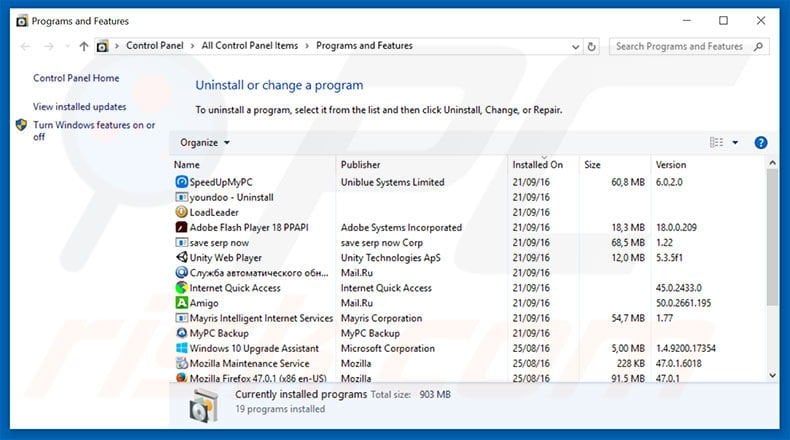The image size is (790, 440).
Task: Click the Mozilla Maintenance Service icon
Action: coord(181,363)
